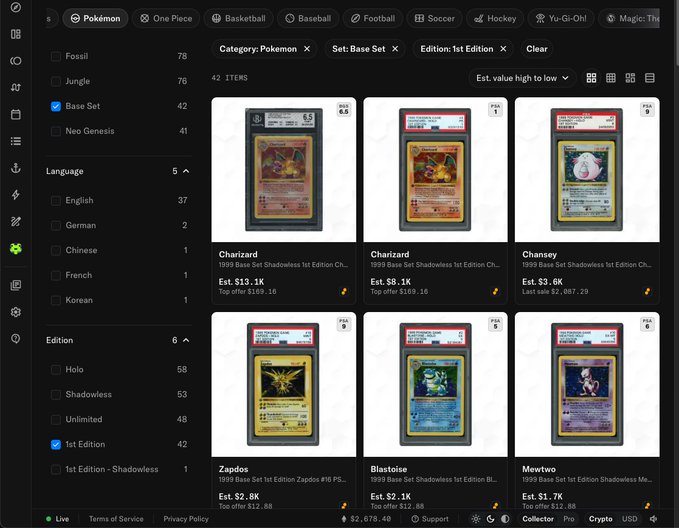Open the Est. value high to low dropdown
679x528 pixels.
pyautogui.click(x=522, y=78)
